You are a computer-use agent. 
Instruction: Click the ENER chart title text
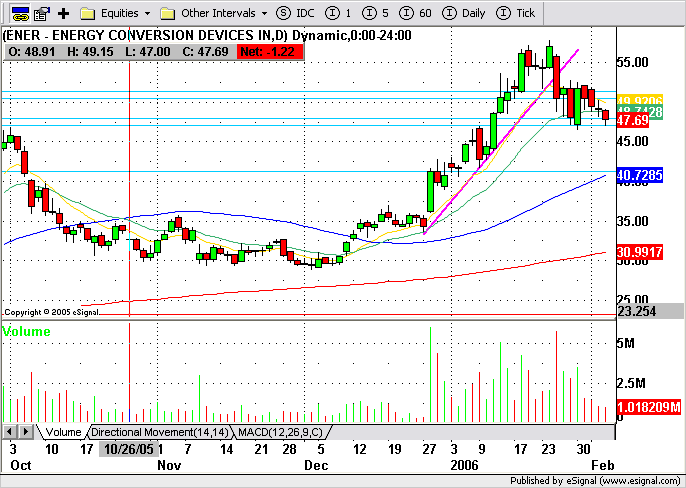pyautogui.click(x=207, y=35)
